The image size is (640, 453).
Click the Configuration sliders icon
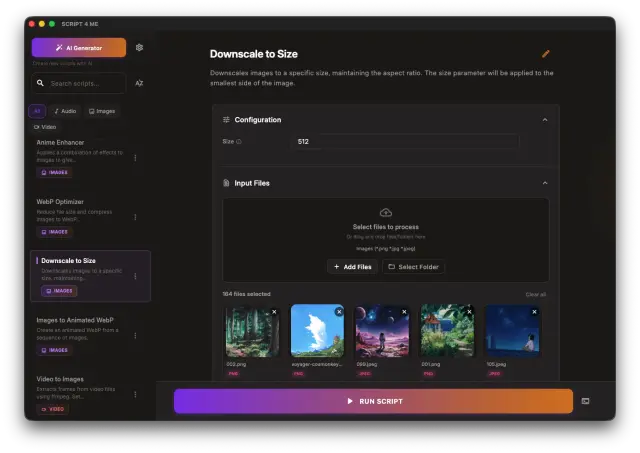click(x=226, y=120)
